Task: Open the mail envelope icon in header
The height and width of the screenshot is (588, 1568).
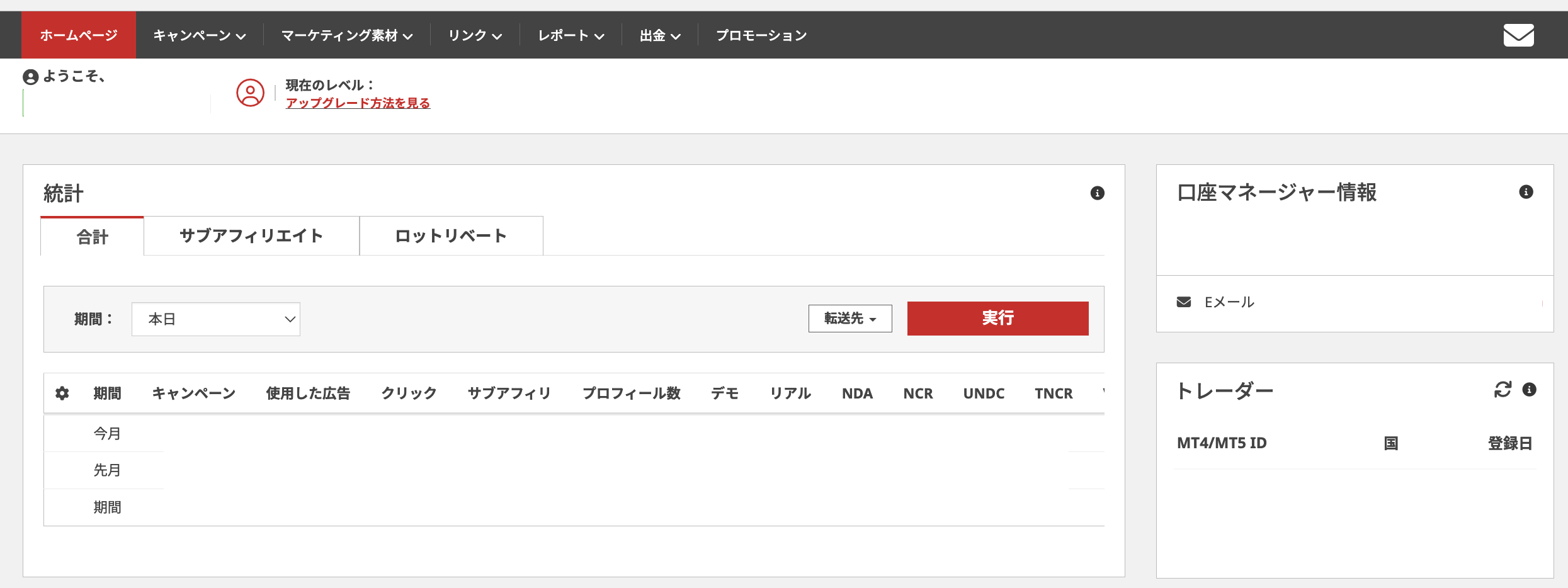Action: coord(1518,35)
